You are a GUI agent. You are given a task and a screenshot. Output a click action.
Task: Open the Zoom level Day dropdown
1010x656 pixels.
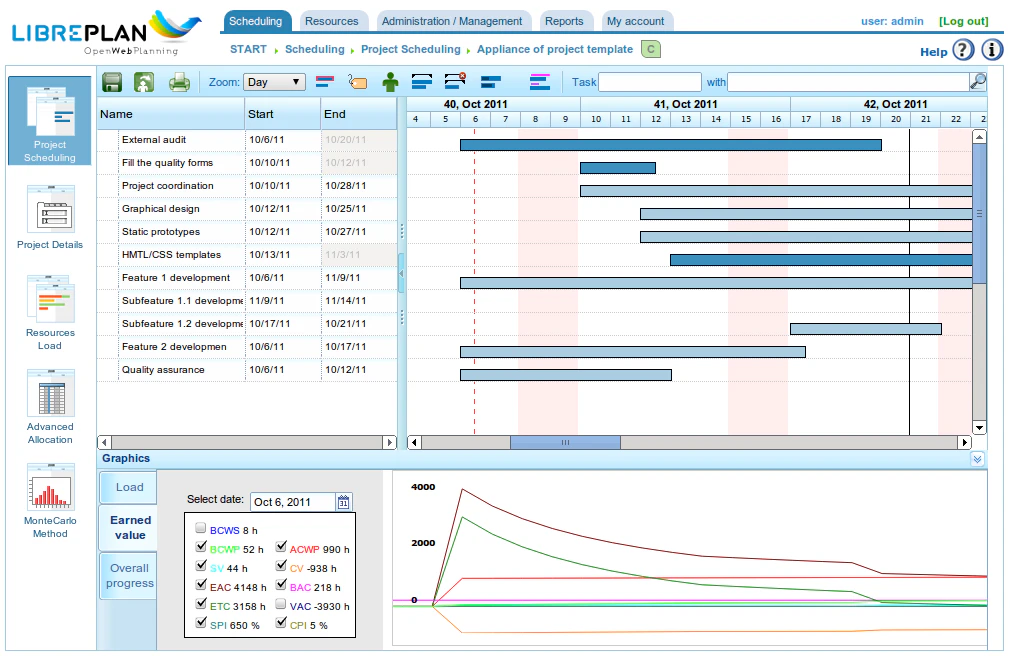[x=274, y=82]
